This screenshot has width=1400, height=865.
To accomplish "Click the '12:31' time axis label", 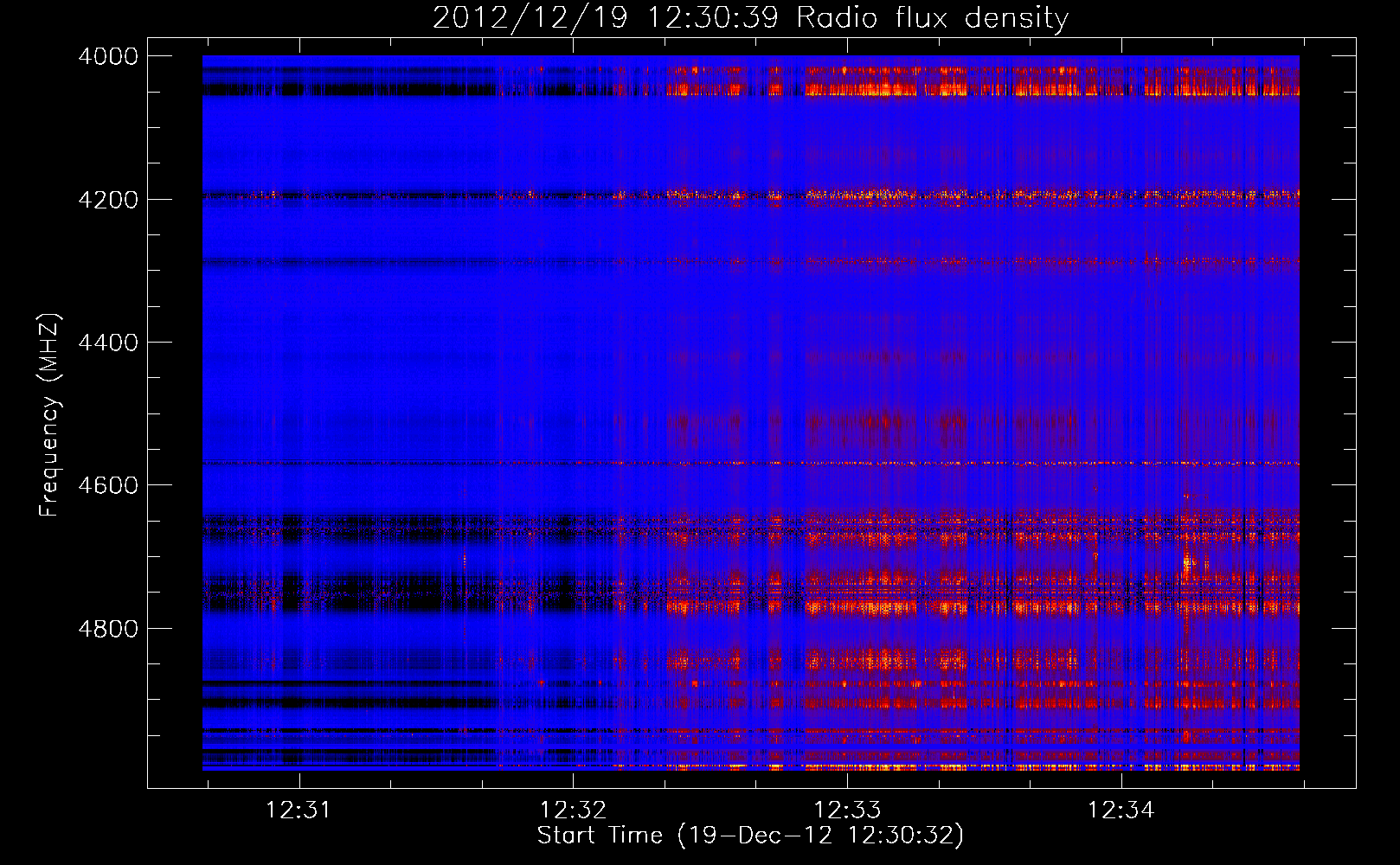I will click(298, 811).
